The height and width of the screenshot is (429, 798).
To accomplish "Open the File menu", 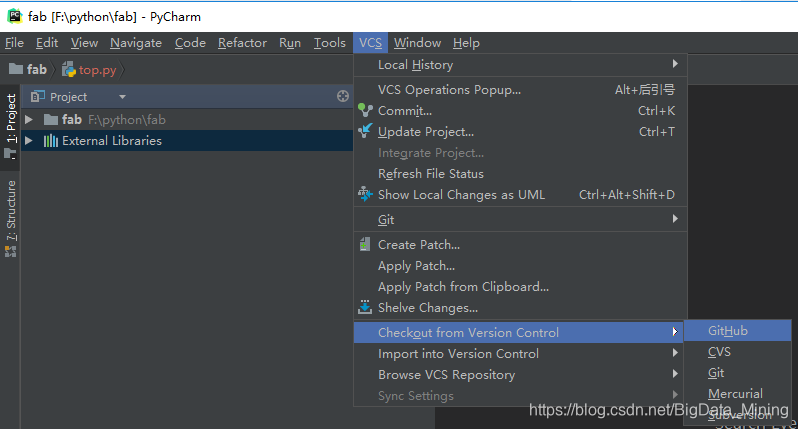I will (14, 43).
